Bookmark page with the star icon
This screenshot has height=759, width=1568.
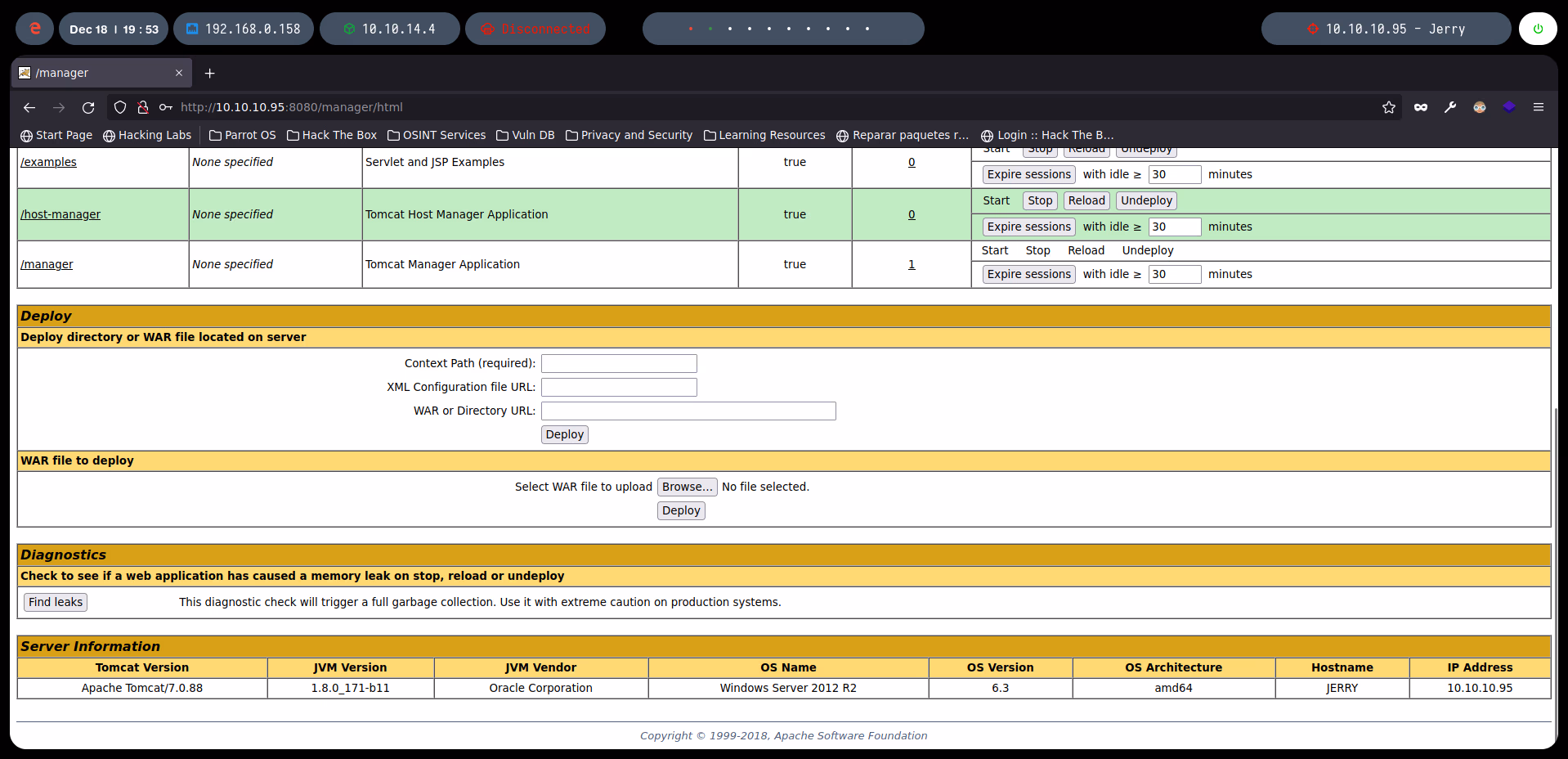[1388, 107]
